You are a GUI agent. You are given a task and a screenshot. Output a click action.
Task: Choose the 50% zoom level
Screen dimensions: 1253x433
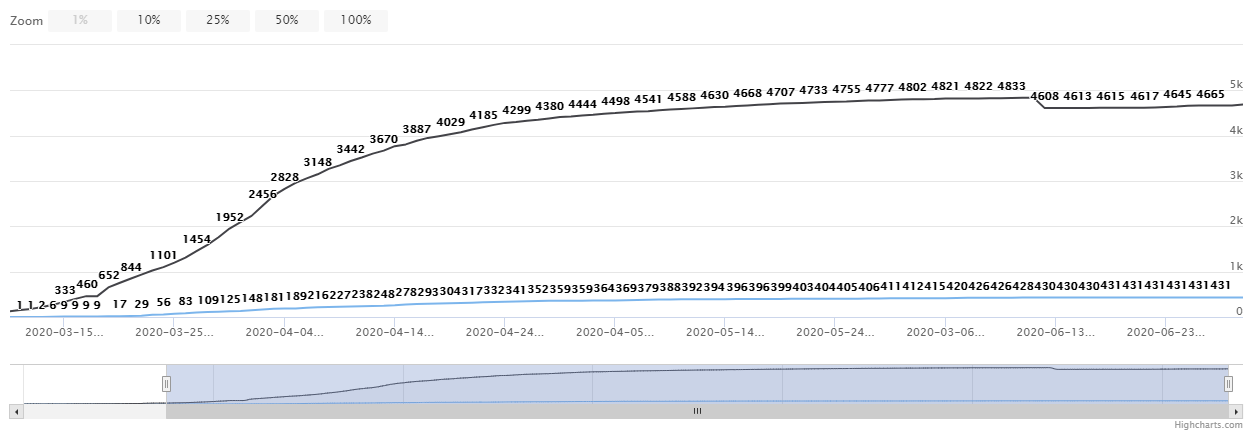pyautogui.click(x=286, y=20)
